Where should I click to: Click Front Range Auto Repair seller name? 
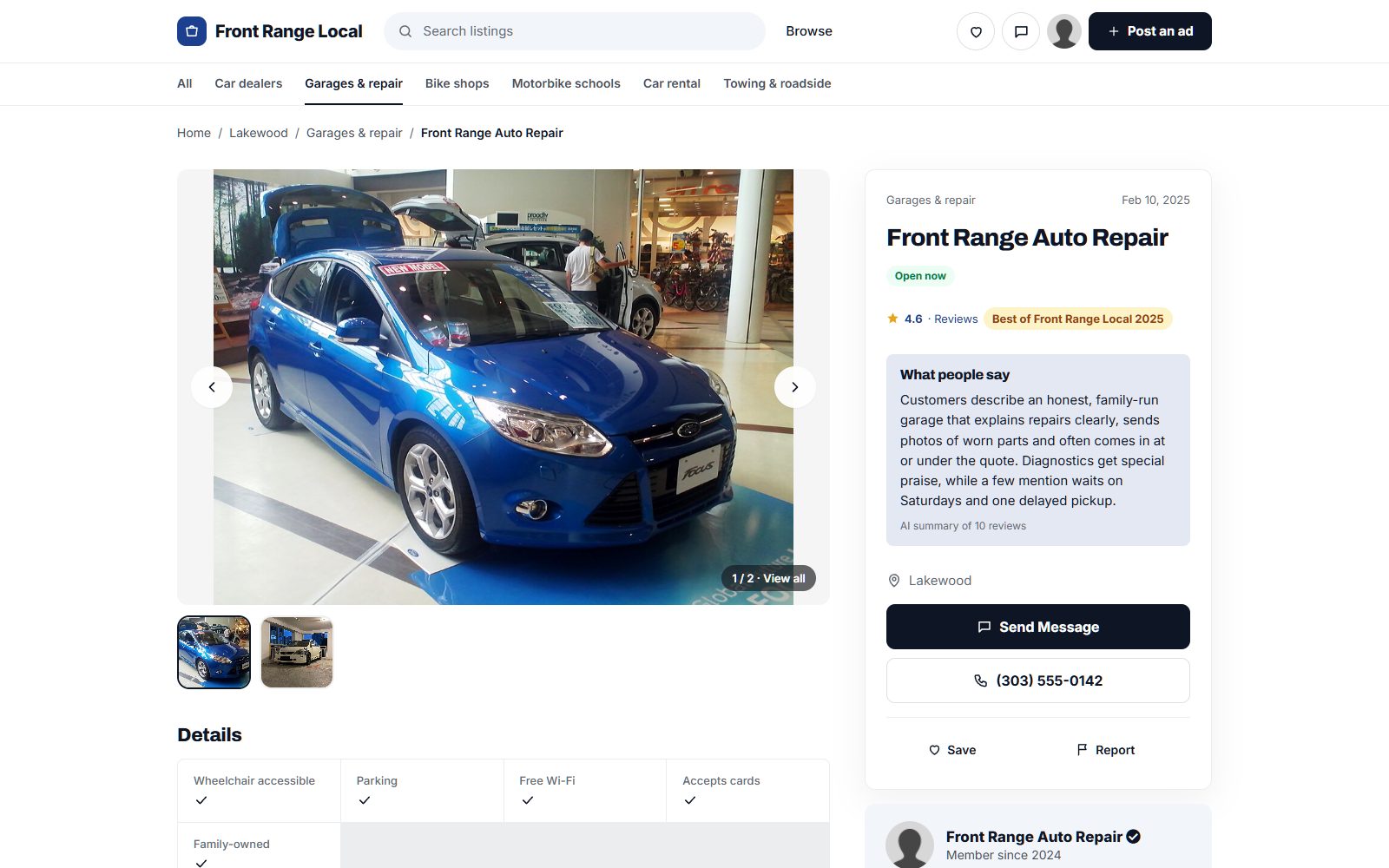pyautogui.click(x=1034, y=837)
